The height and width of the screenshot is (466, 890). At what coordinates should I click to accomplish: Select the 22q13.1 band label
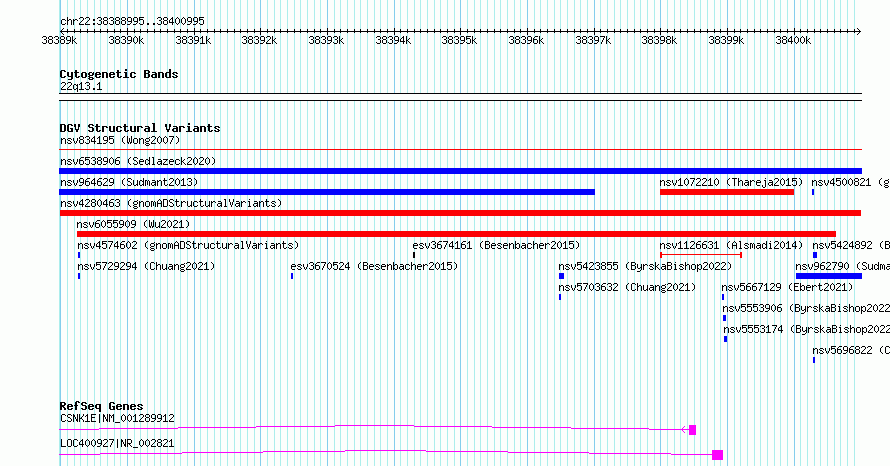click(x=81, y=86)
